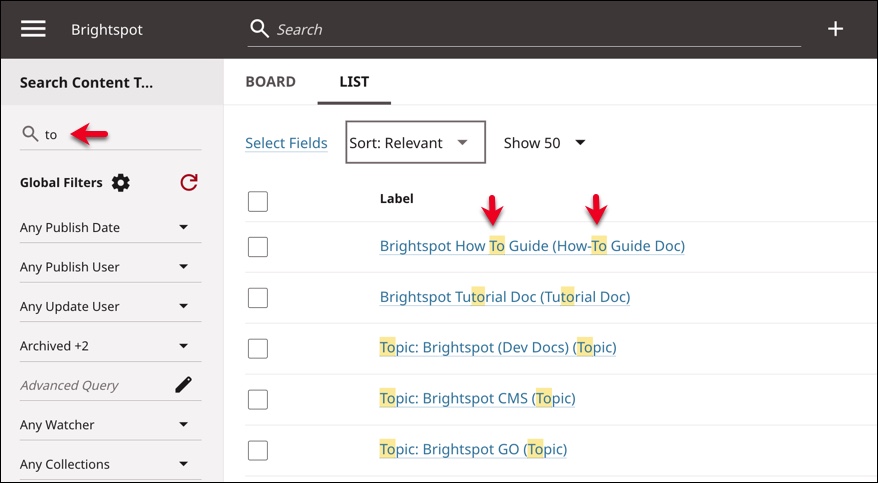Click the Label column header
Image resolution: width=878 pixels, height=483 pixels.
(396, 199)
